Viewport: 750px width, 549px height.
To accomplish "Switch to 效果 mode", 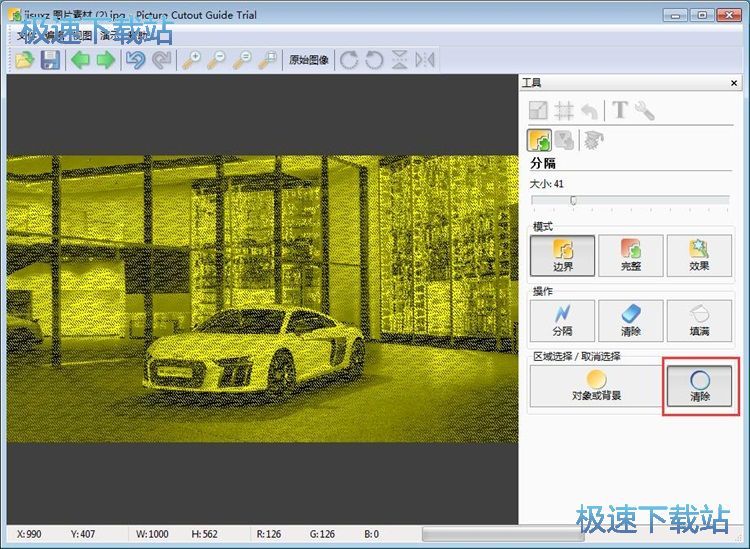I will (x=698, y=255).
